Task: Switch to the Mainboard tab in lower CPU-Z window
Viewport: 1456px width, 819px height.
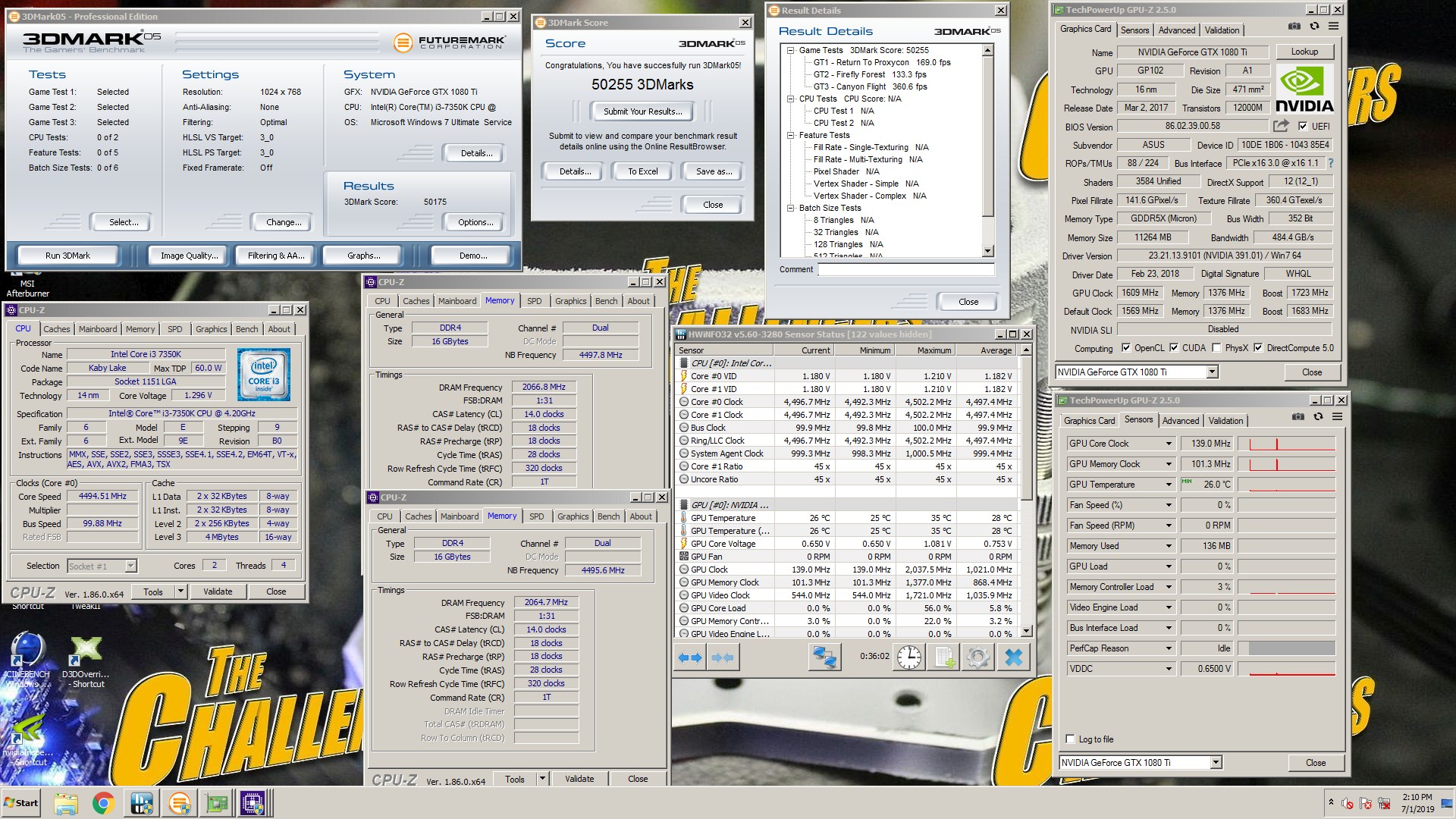Action: 460,516
